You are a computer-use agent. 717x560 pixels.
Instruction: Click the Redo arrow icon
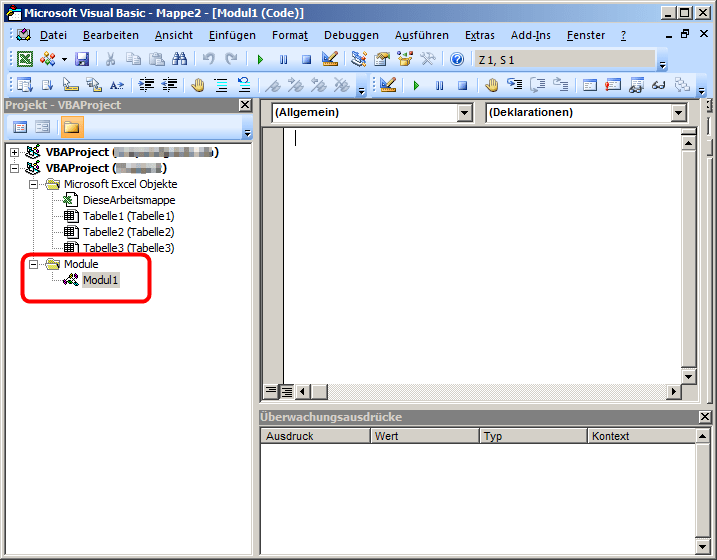coord(231,59)
